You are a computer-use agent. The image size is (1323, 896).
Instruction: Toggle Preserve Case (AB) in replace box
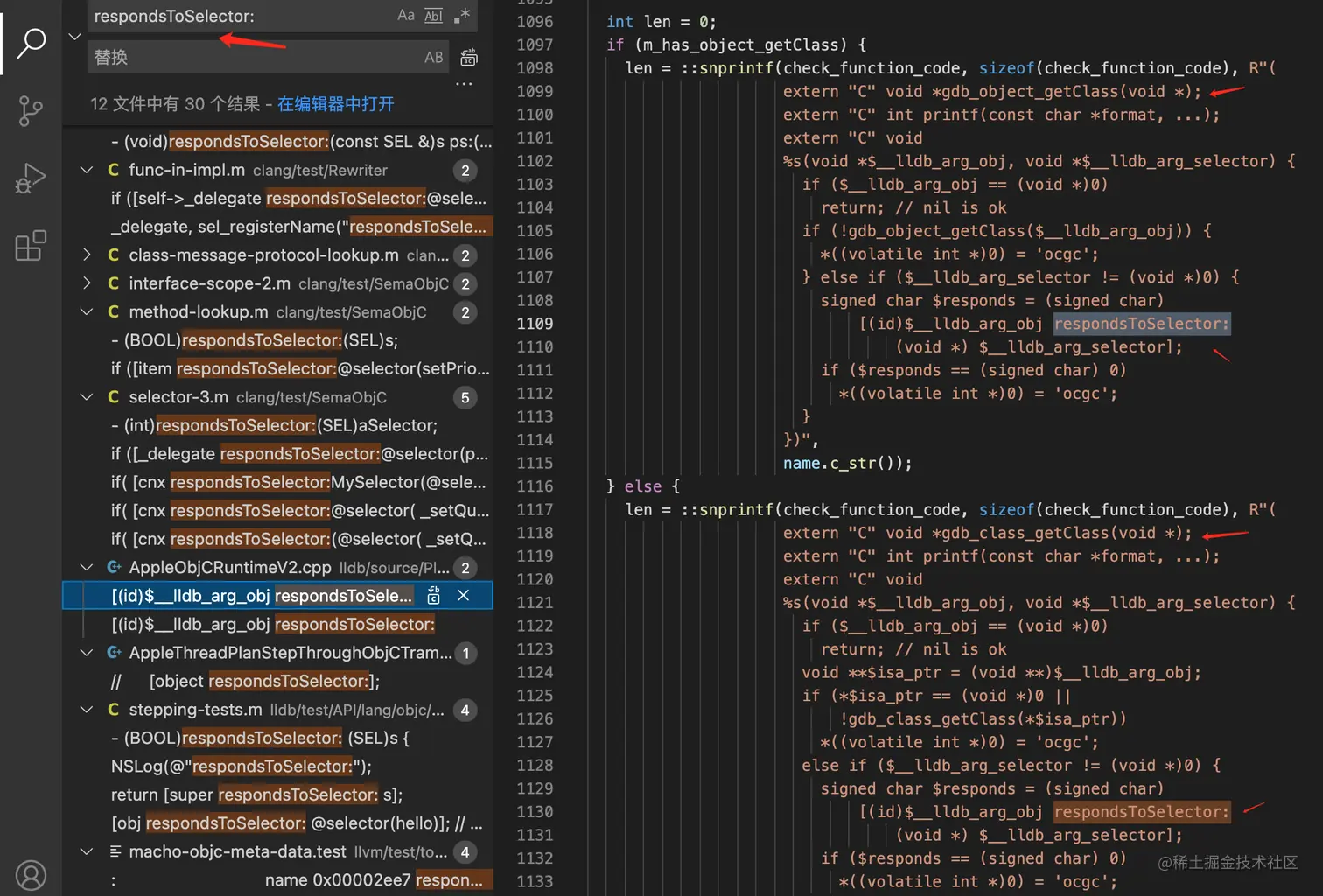coord(434,58)
